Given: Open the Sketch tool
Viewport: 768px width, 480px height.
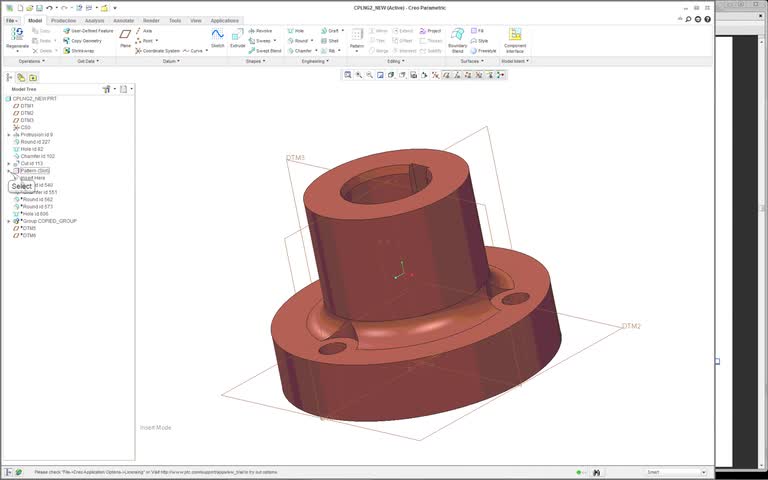Looking at the screenshot, I should pyautogui.click(x=217, y=38).
